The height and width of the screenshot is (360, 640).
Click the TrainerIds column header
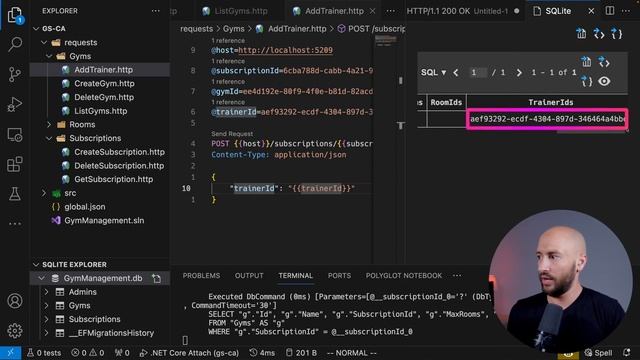coord(551,102)
